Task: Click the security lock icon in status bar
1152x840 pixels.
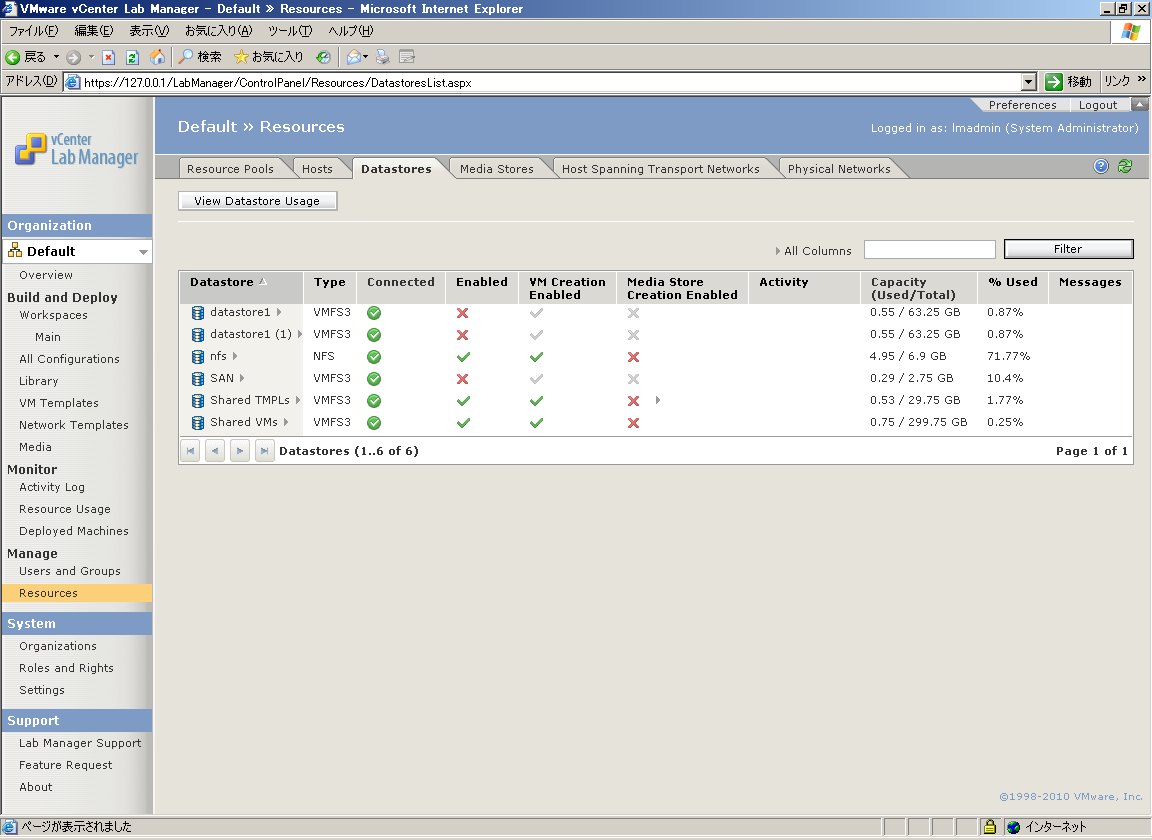Action: pos(990,826)
